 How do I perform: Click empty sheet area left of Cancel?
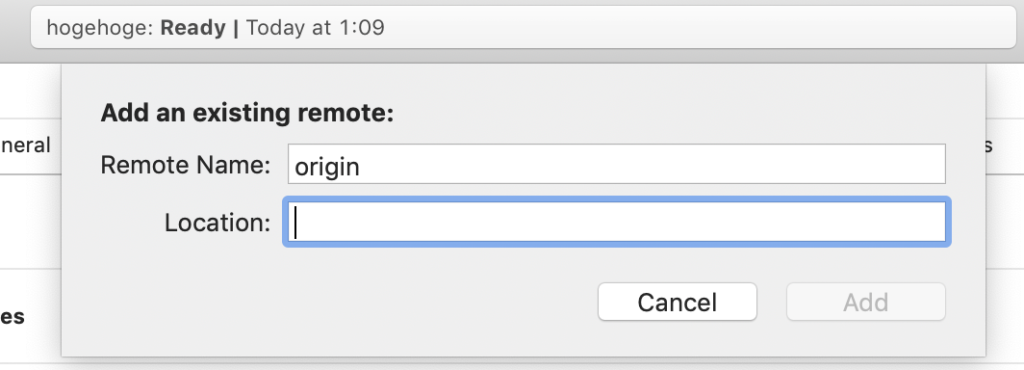(x=327, y=302)
